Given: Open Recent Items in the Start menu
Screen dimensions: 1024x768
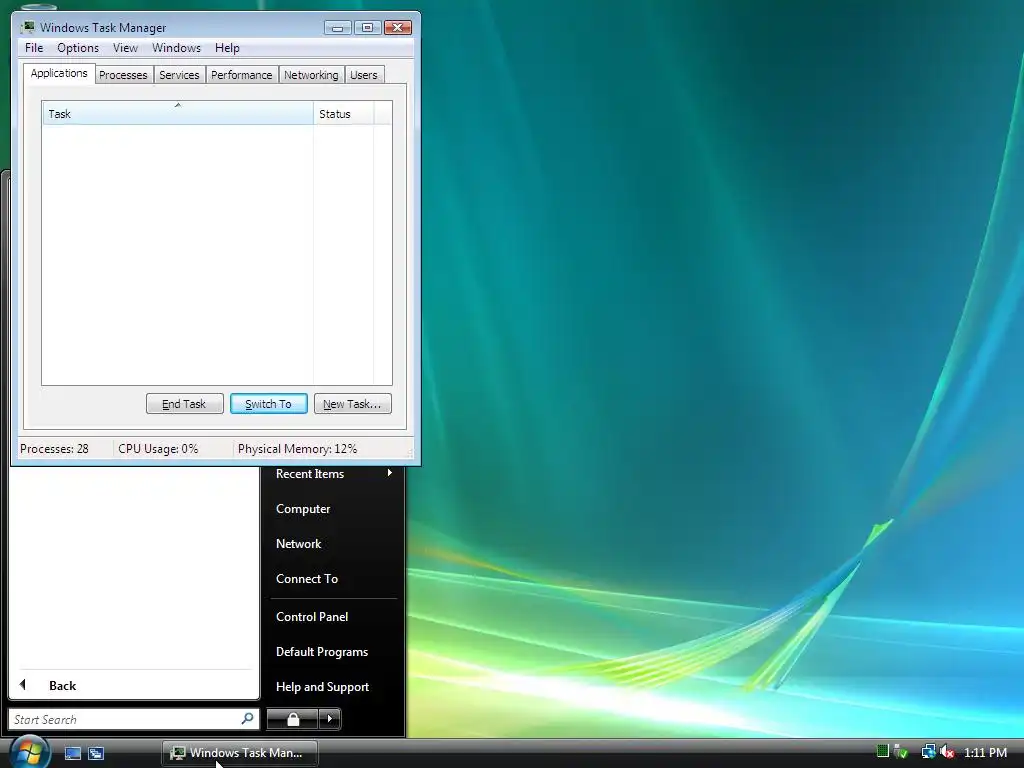Looking at the screenshot, I should [x=310, y=474].
